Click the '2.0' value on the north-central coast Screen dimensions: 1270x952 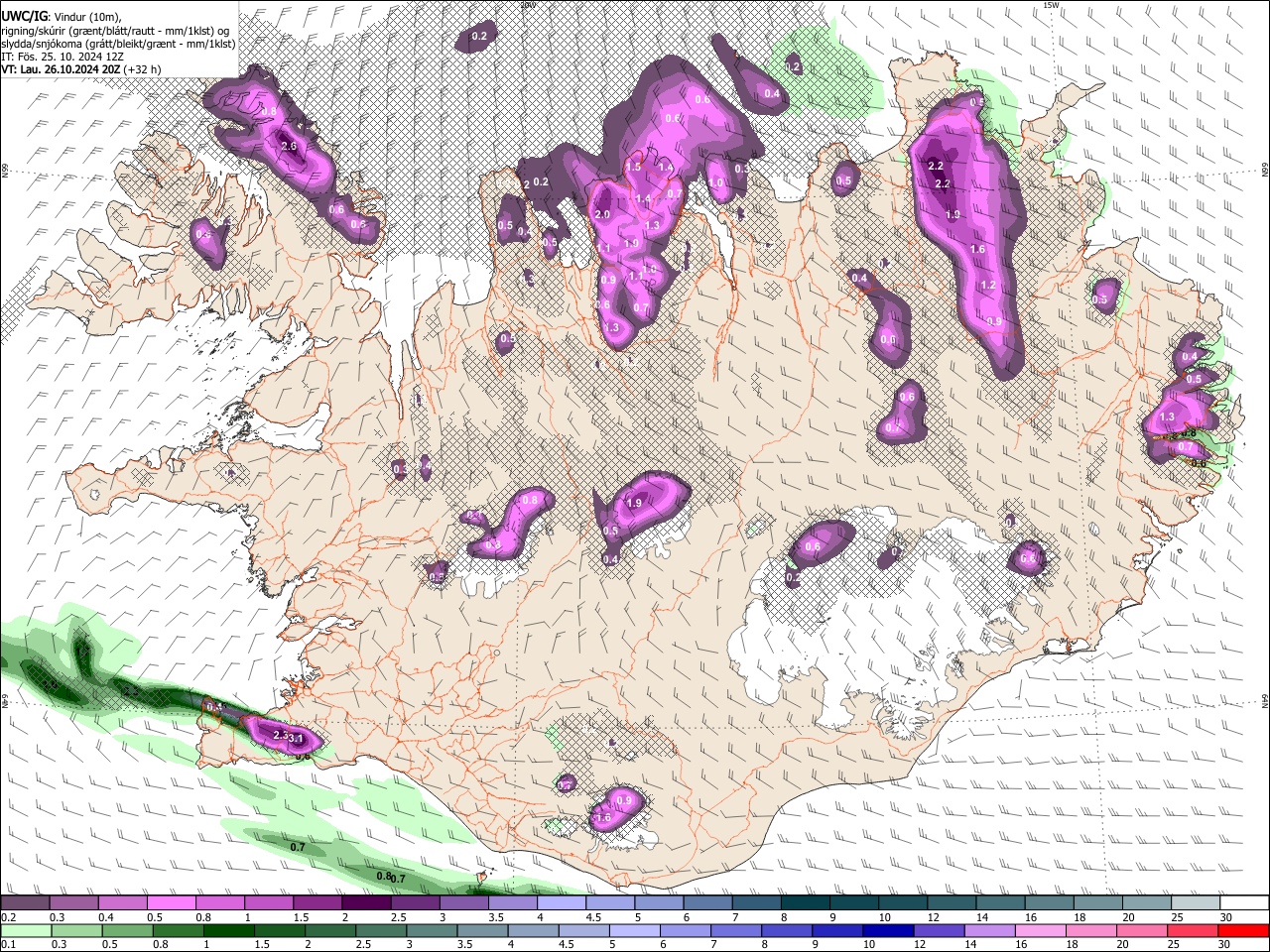pyautogui.click(x=601, y=214)
